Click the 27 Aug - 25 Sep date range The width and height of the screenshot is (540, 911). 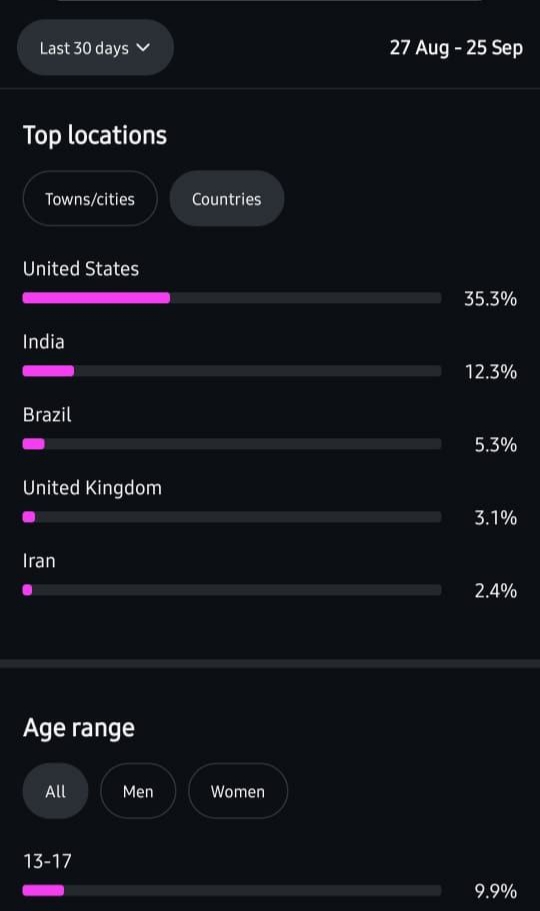pyautogui.click(x=456, y=48)
